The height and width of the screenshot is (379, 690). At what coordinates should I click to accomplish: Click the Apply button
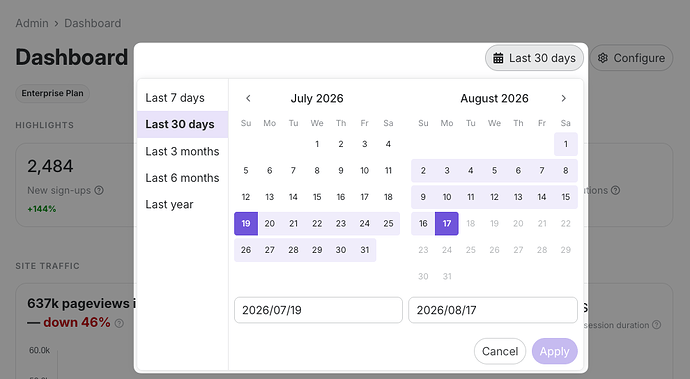click(554, 351)
